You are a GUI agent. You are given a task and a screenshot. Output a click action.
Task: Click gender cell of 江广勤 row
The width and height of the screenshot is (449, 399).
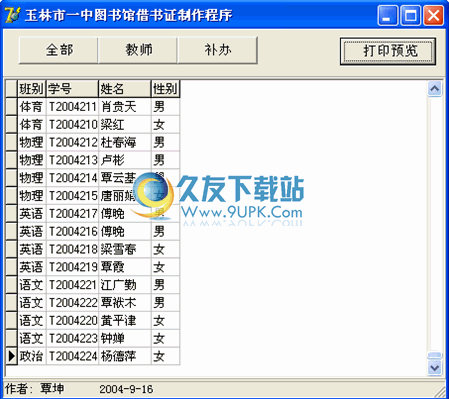(x=166, y=285)
